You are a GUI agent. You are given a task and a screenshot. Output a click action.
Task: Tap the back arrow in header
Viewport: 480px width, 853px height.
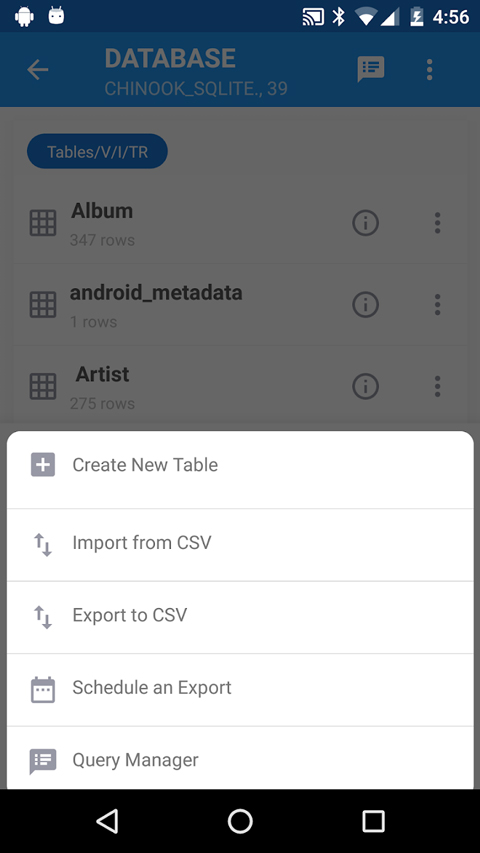(x=38, y=70)
